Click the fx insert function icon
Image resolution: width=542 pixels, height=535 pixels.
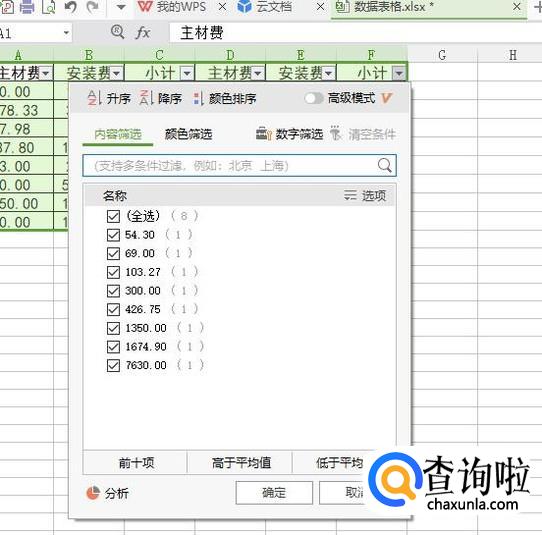143,33
